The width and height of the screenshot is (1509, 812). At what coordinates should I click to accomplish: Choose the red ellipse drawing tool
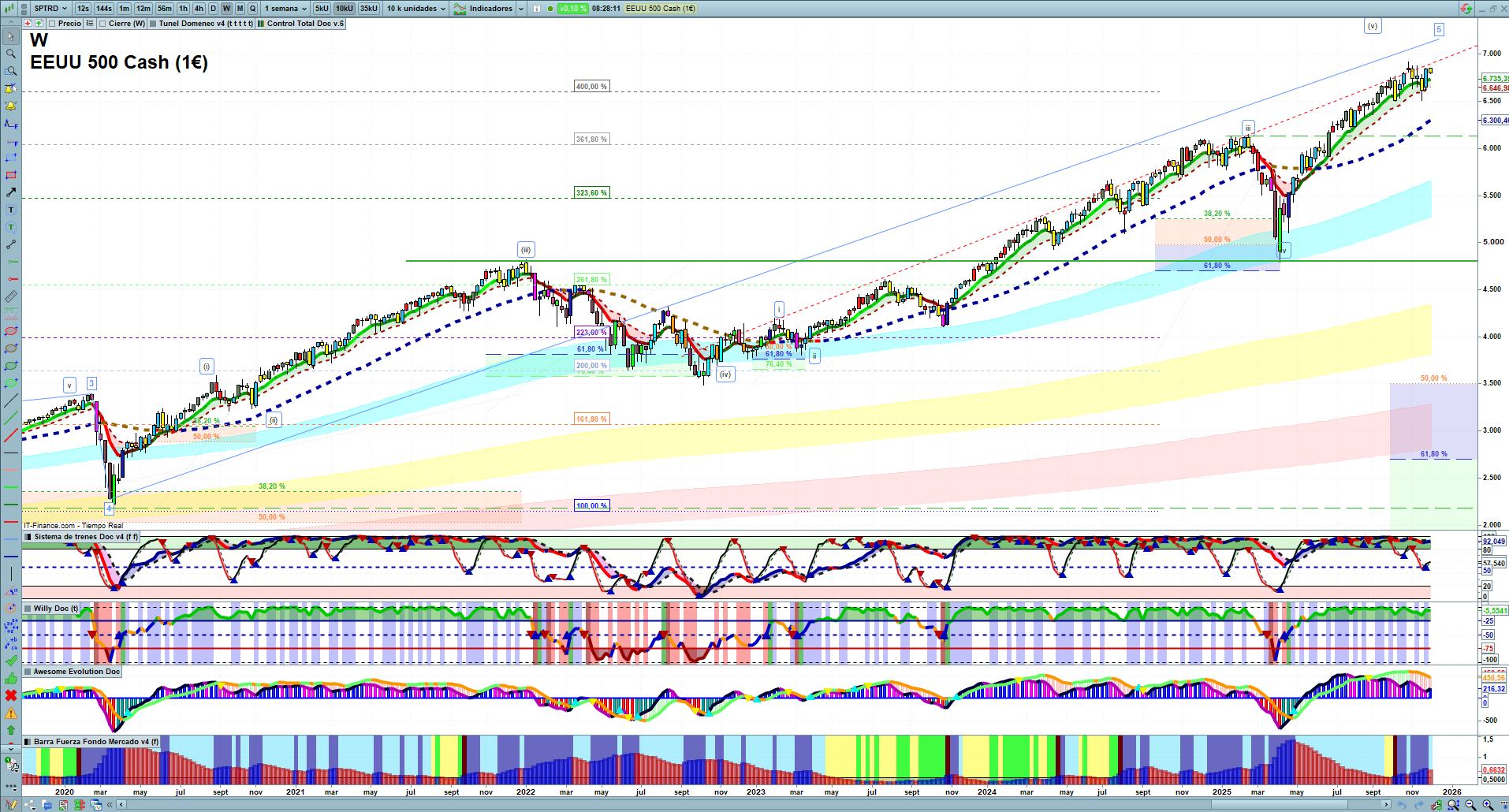point(11,331)
